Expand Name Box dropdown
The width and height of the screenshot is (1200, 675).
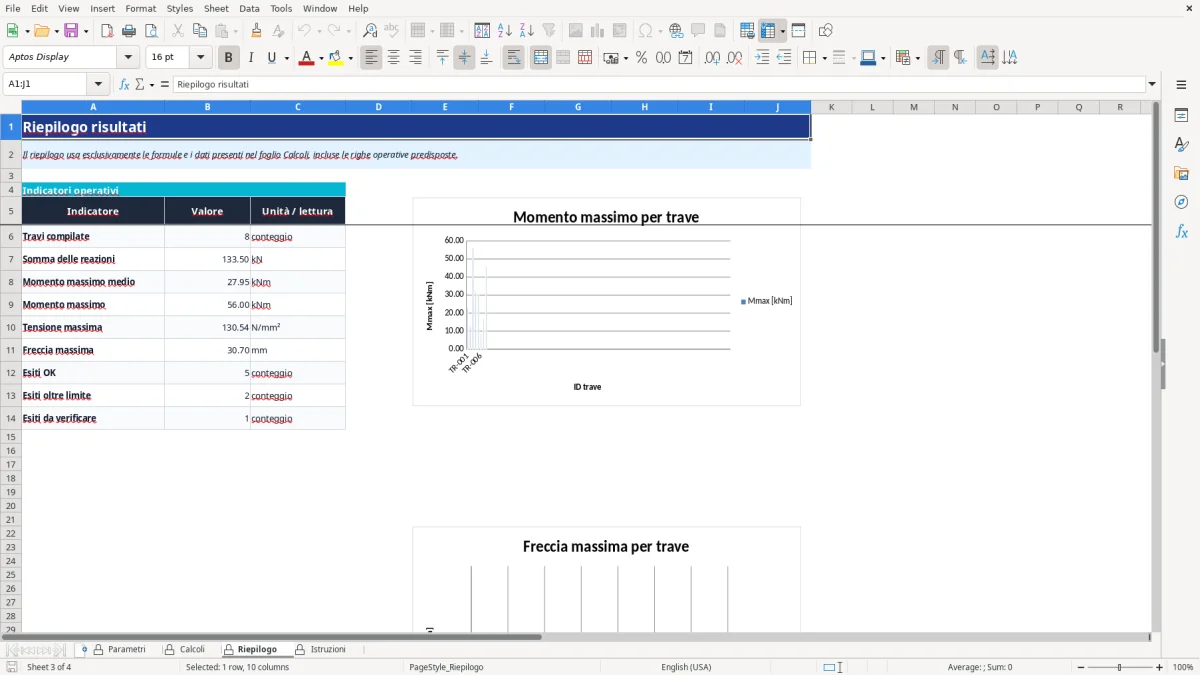tap(98, 84)
